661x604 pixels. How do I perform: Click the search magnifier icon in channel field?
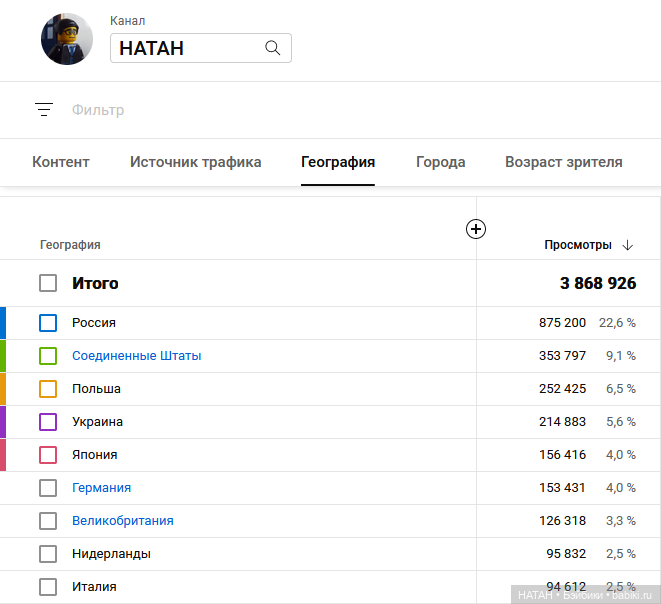272,48
